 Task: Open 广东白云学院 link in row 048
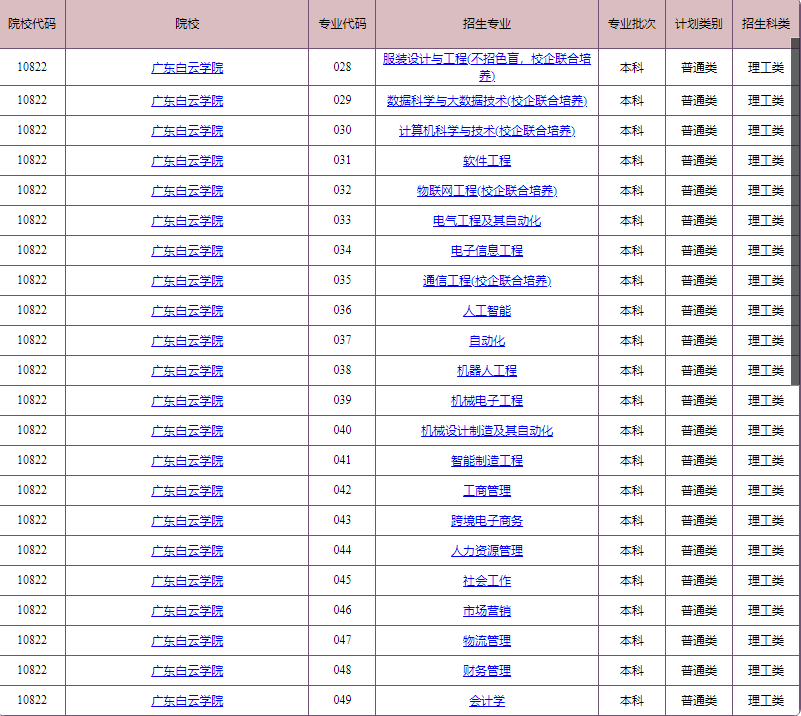[x=187, y=671]
